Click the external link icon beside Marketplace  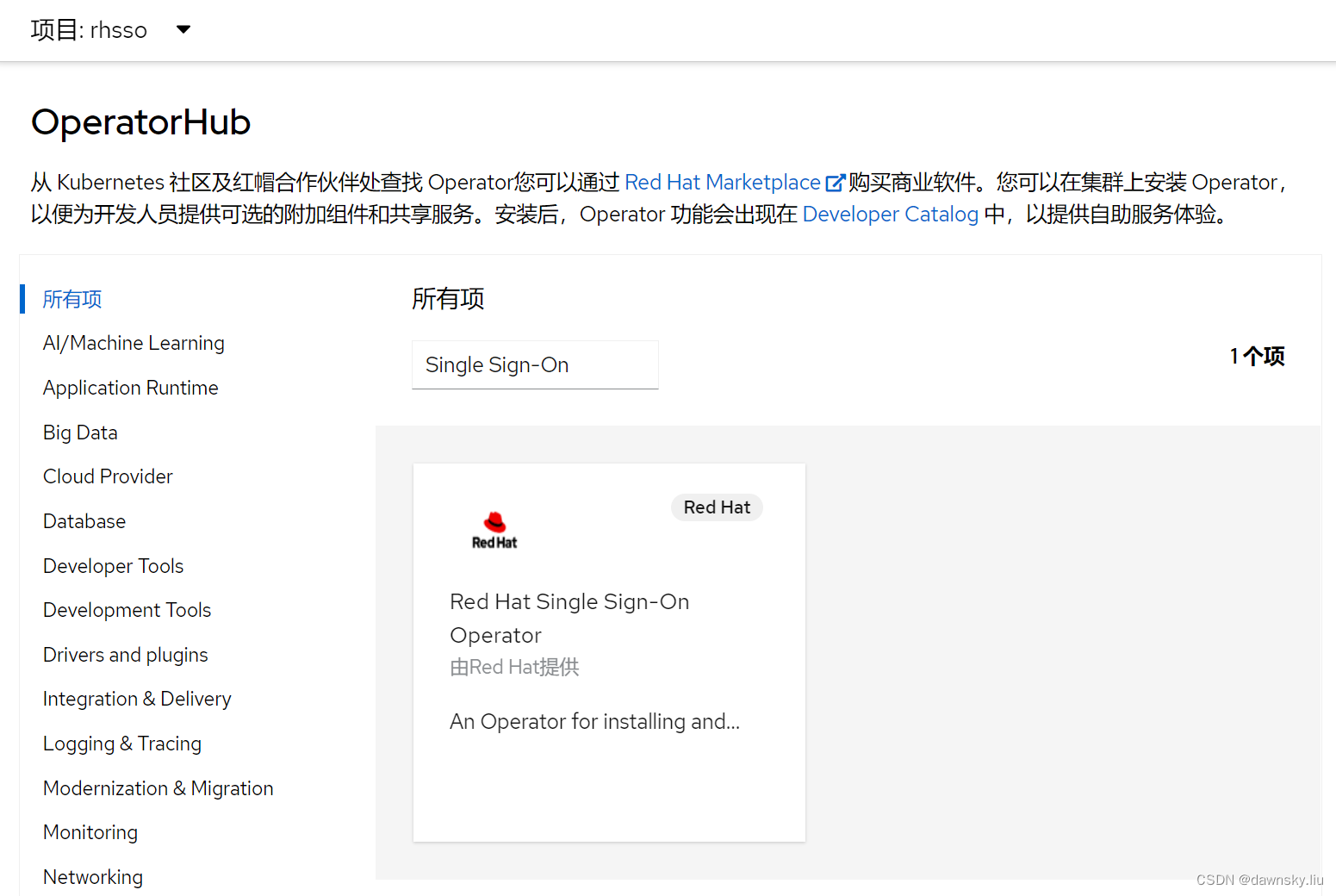835,183
